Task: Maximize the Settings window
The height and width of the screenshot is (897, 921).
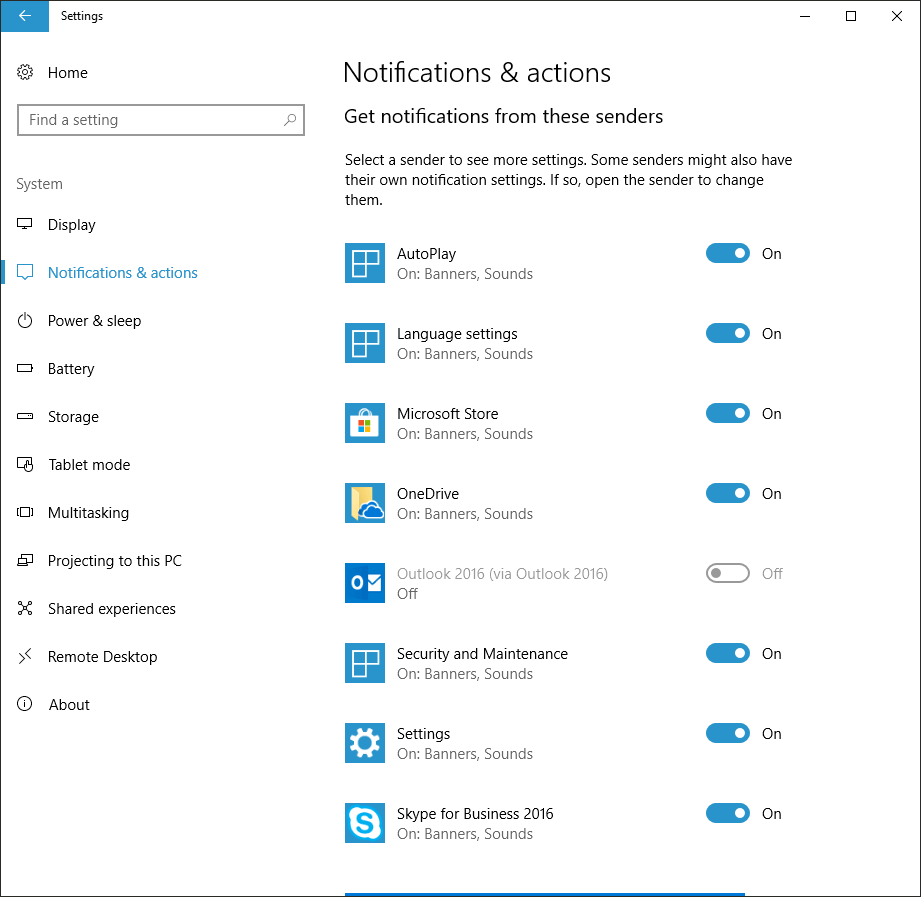Action: point(851,16)
